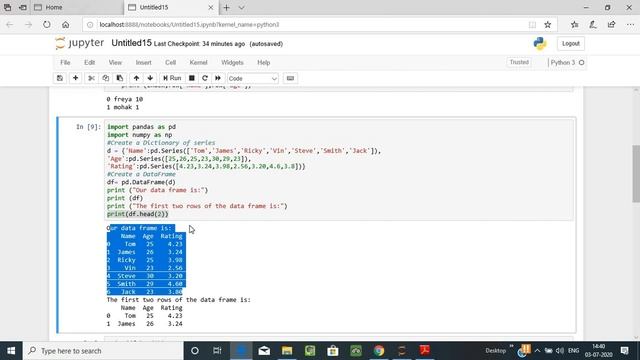Click the Trusted notebook indicator
This screenshot has width=640, height=360.
pos(519,62)
